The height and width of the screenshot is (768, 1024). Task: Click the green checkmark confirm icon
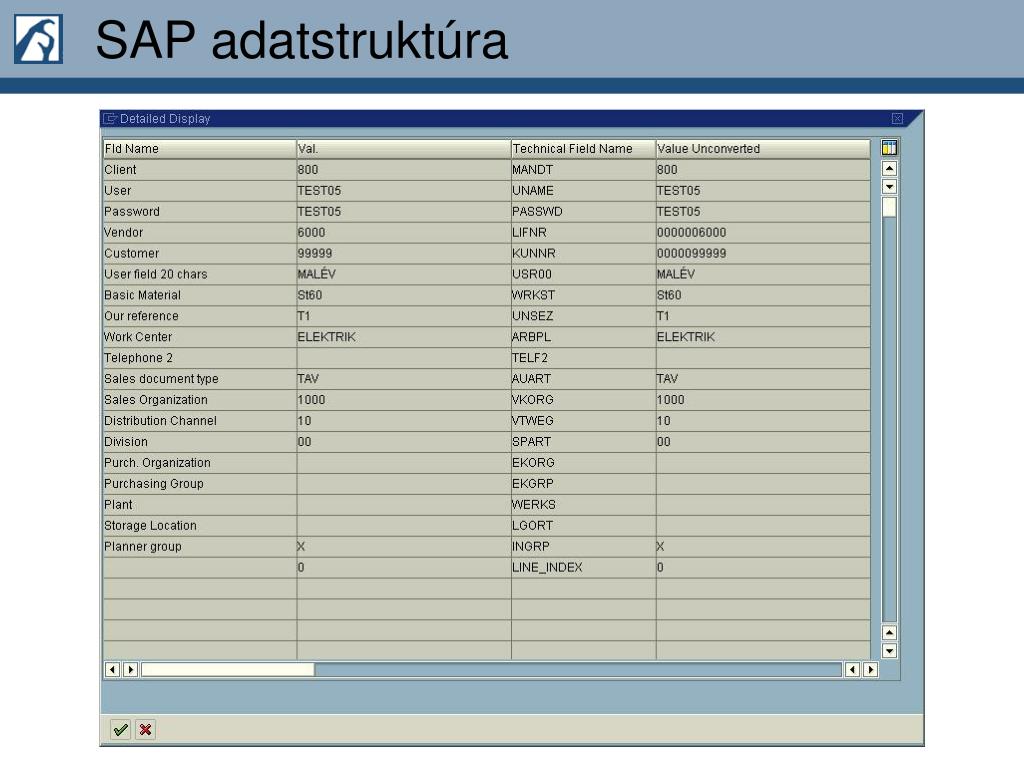click(x=120, y=729)
